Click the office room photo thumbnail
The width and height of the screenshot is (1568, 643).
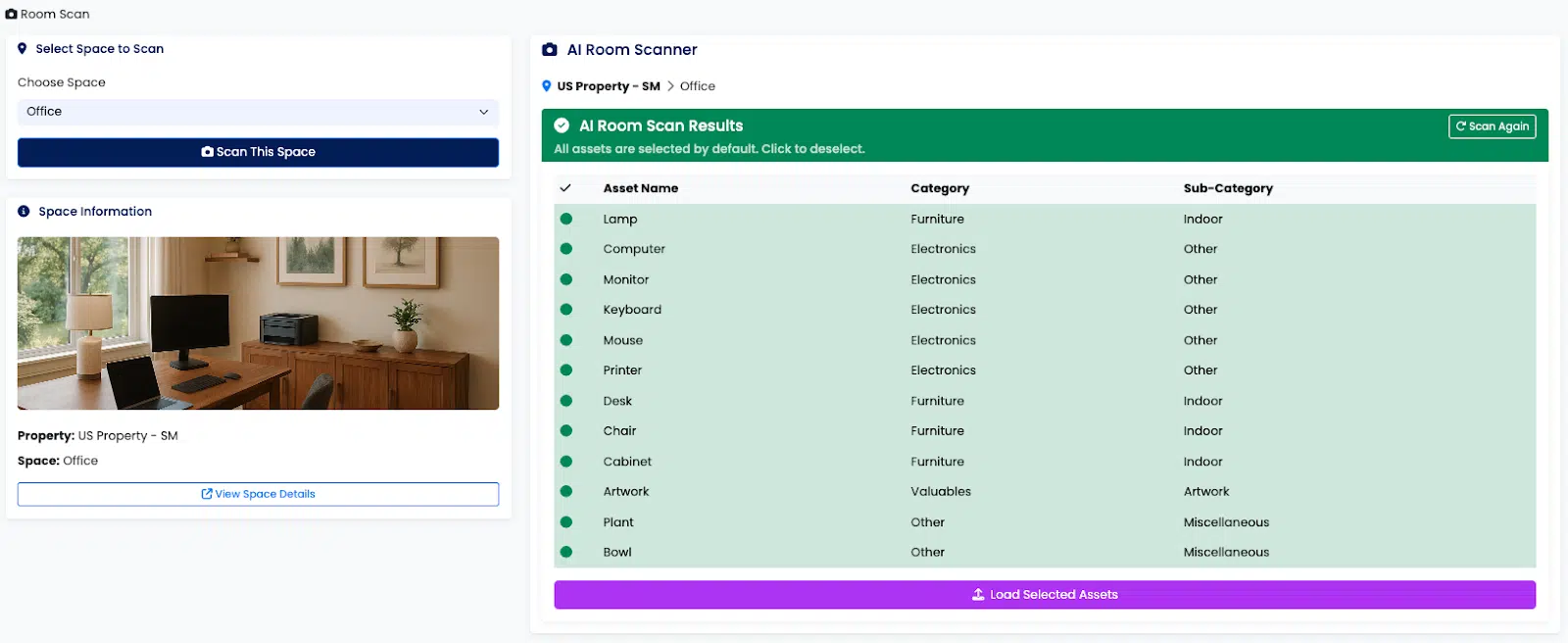258,323
